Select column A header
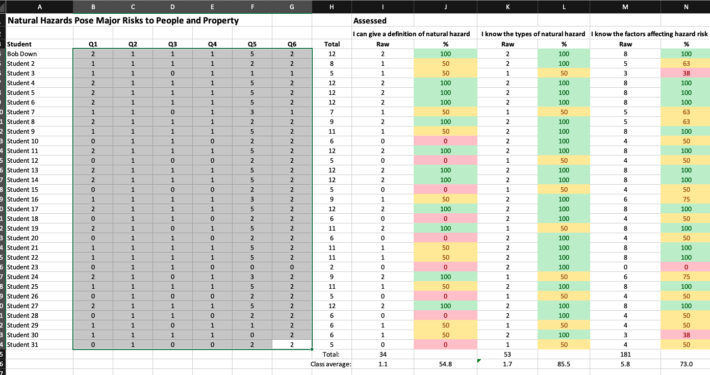The height and width of the screenshot is (375, 710). point(40,6)
